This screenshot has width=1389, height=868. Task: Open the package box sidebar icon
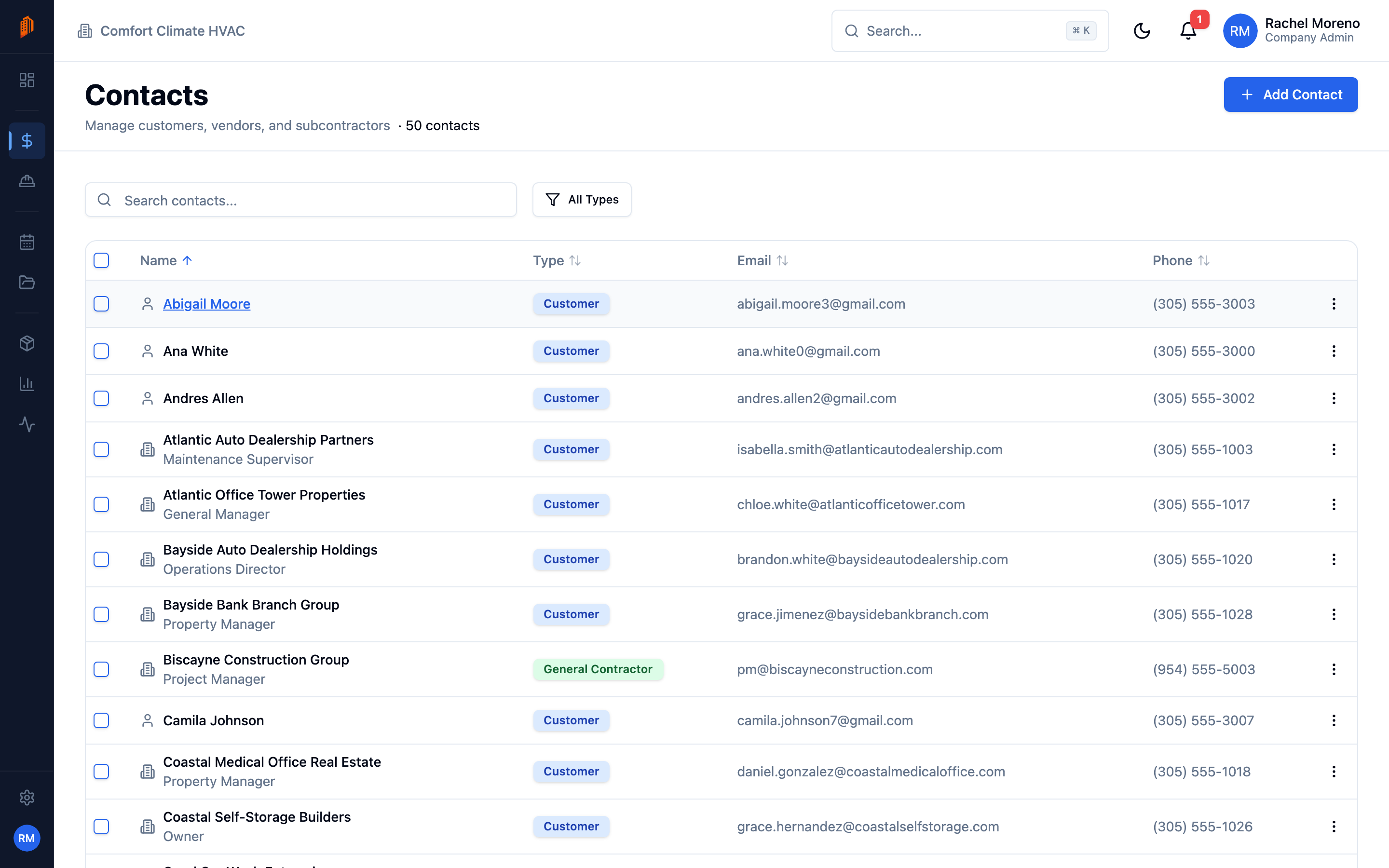[x=27, y=343]
